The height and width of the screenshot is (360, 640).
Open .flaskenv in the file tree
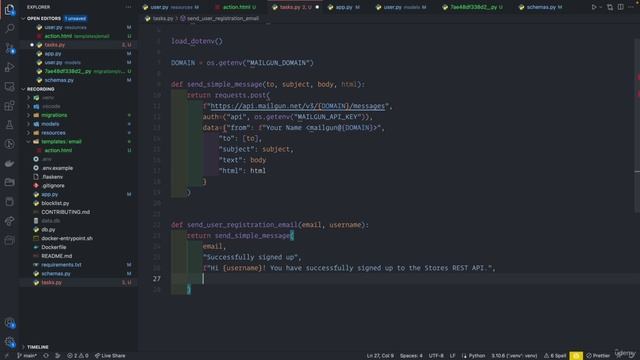[x=52, y=177]
